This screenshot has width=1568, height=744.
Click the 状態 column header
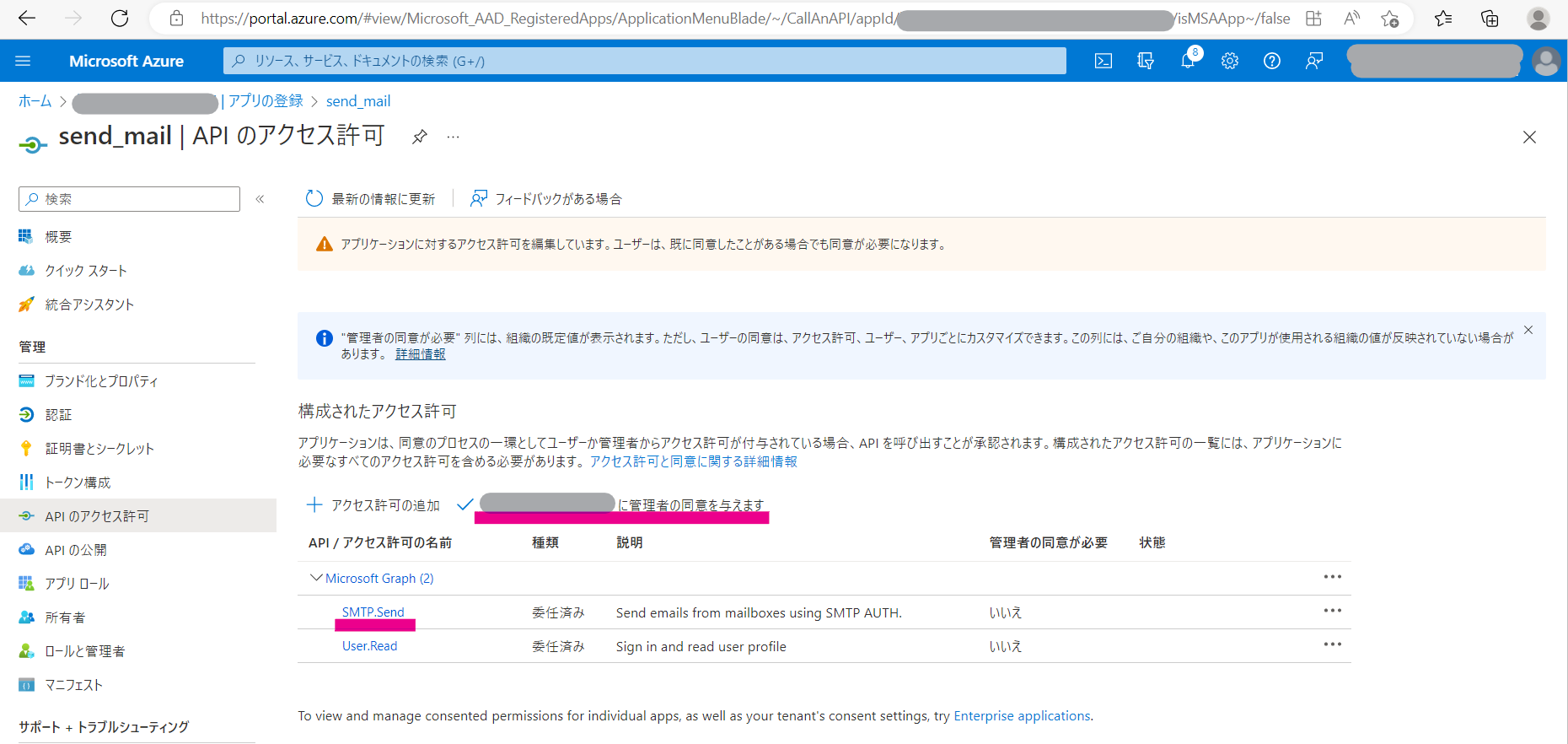tap(1152, 542)
